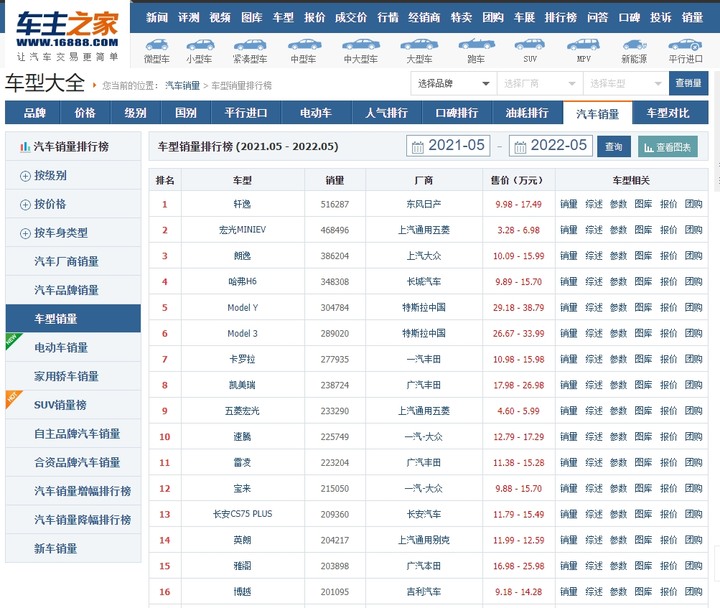Switch to the 人气排行 tab
The height and width of the screenshot is (608, 720).
pos(387,113)
